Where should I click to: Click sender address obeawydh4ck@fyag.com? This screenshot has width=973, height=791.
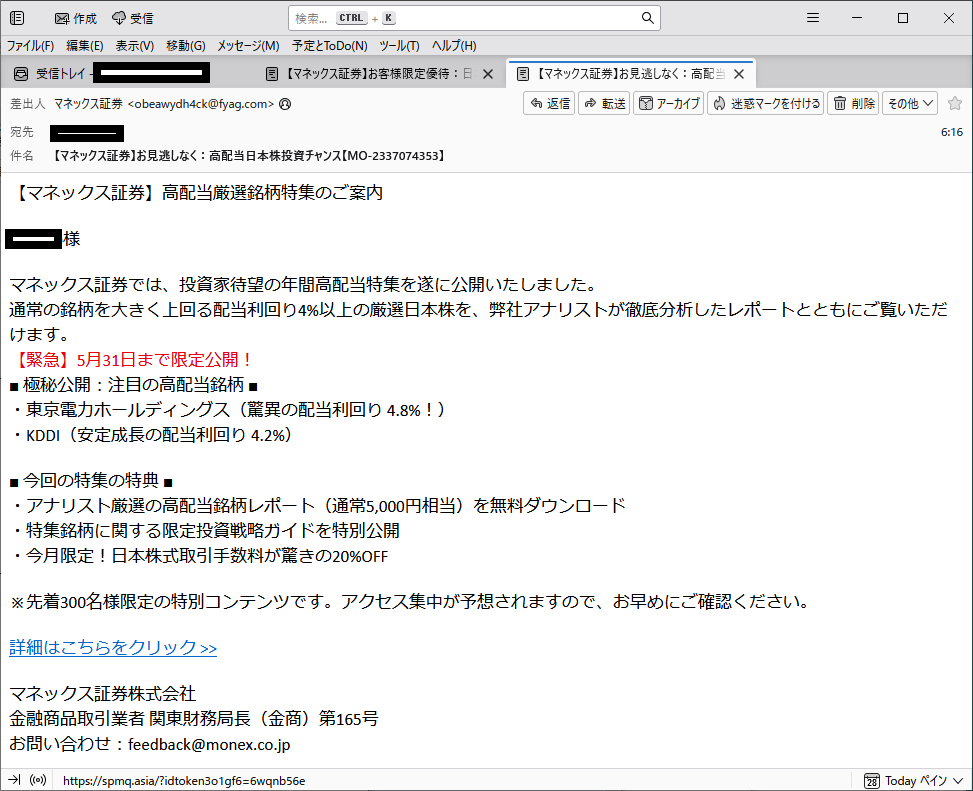201,104
